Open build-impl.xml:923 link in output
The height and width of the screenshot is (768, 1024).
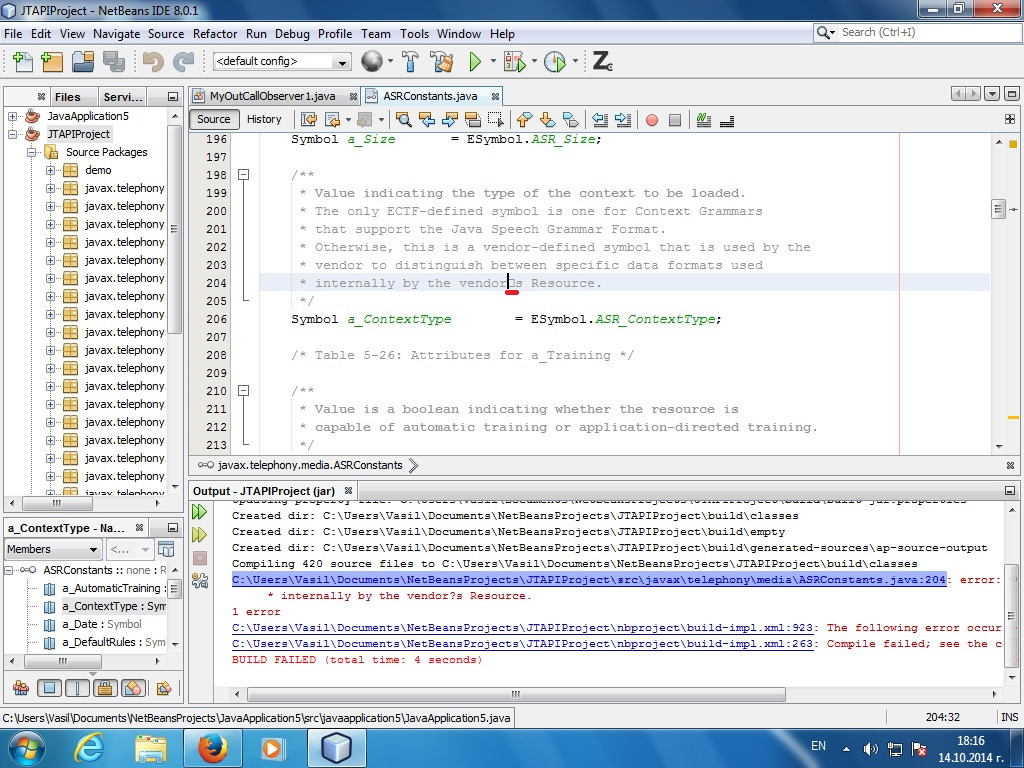(x=522, y=628)
